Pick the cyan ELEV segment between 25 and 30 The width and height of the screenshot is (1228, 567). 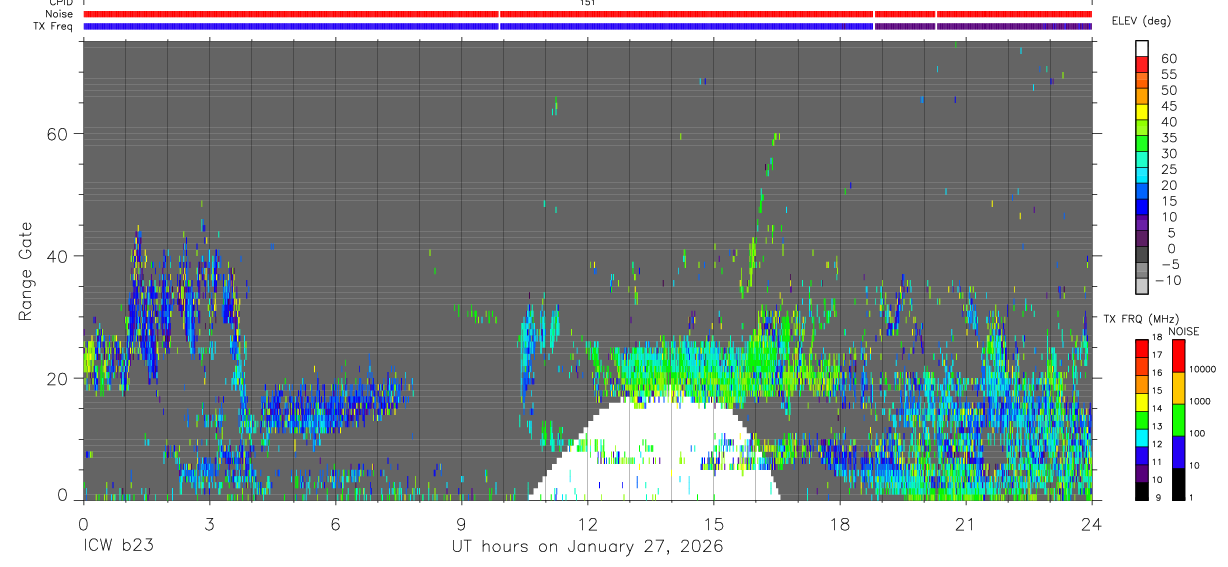[x=1143, y=160]
